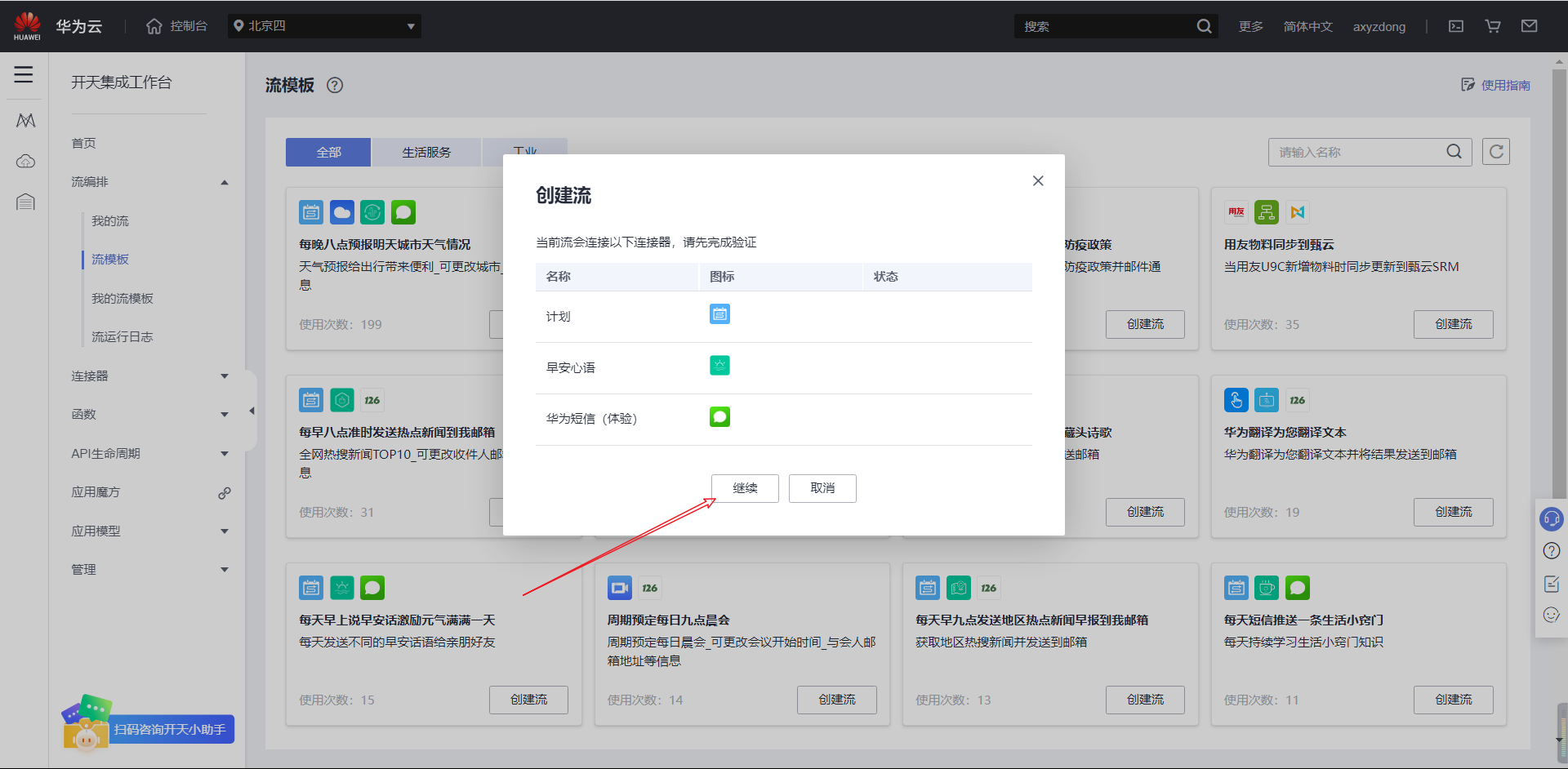Screen dimensions: 1568x769
Task: Click the 用友 icon on 用友物料同步到甄云 card
Action: (x=1236, y=212)
